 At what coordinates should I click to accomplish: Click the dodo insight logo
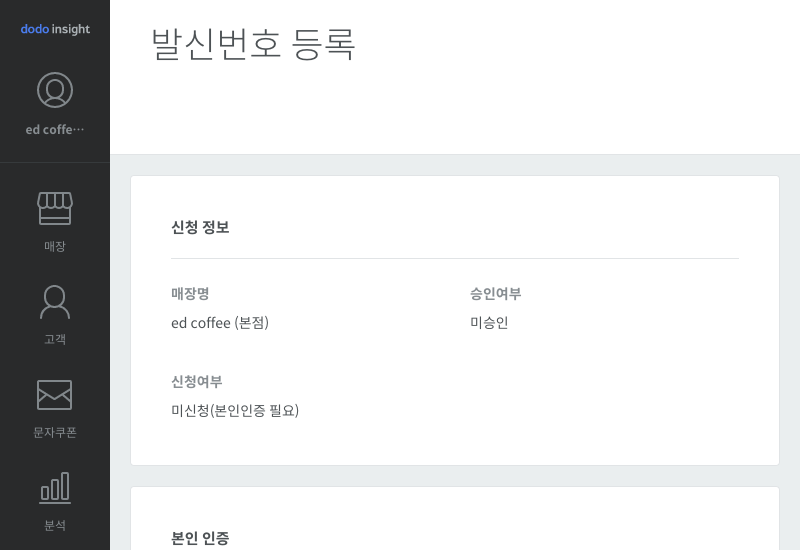coord(55,29)
